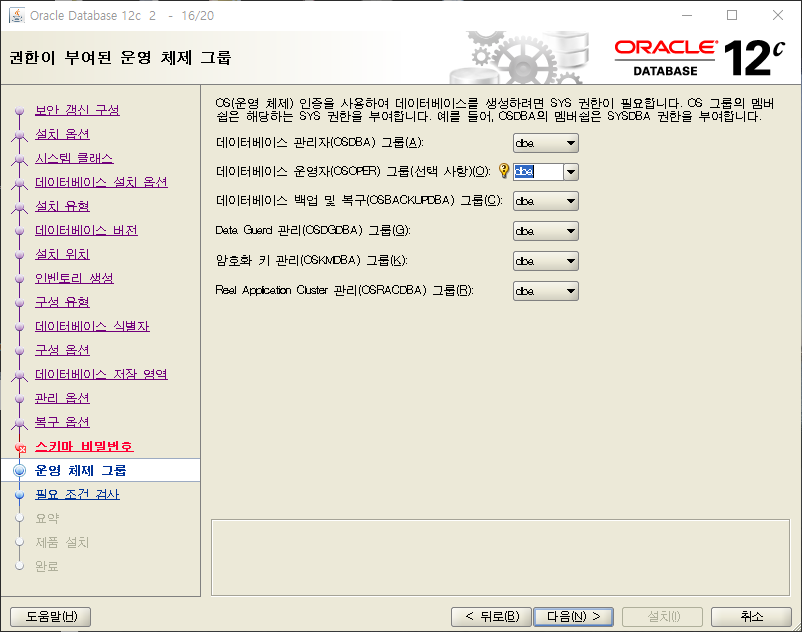Go to 구성 옵션 step

(62, 350)
